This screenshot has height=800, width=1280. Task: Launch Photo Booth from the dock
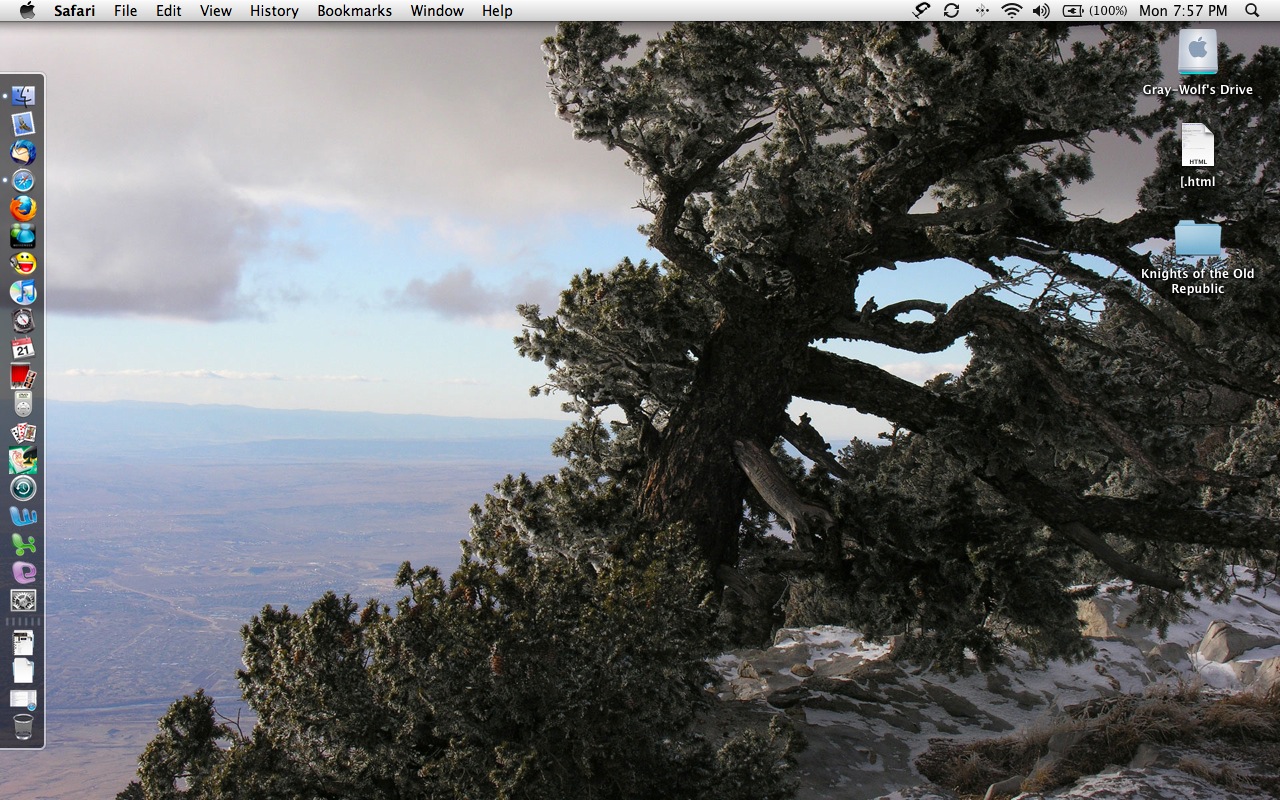23,376
